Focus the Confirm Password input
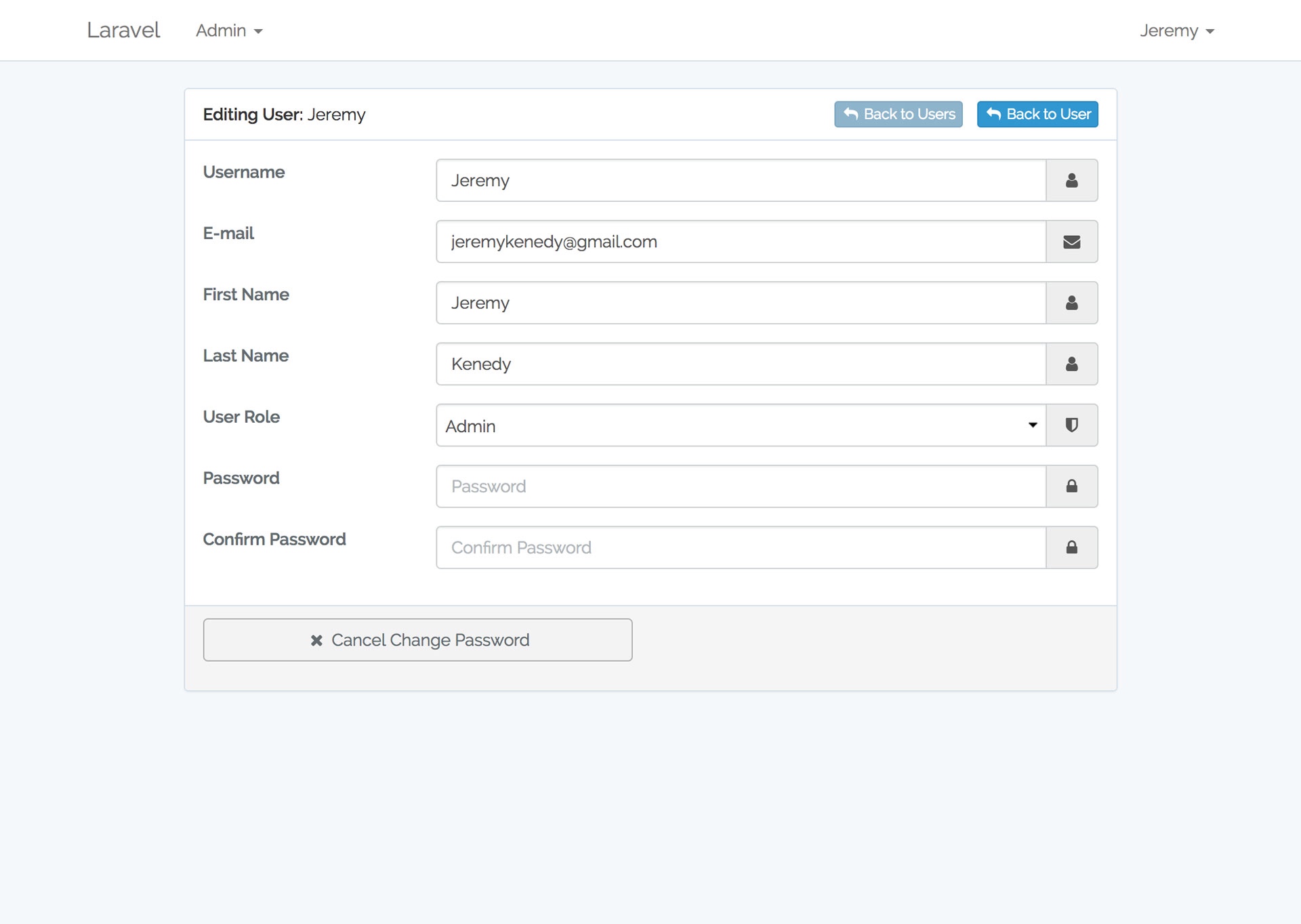 741,547
